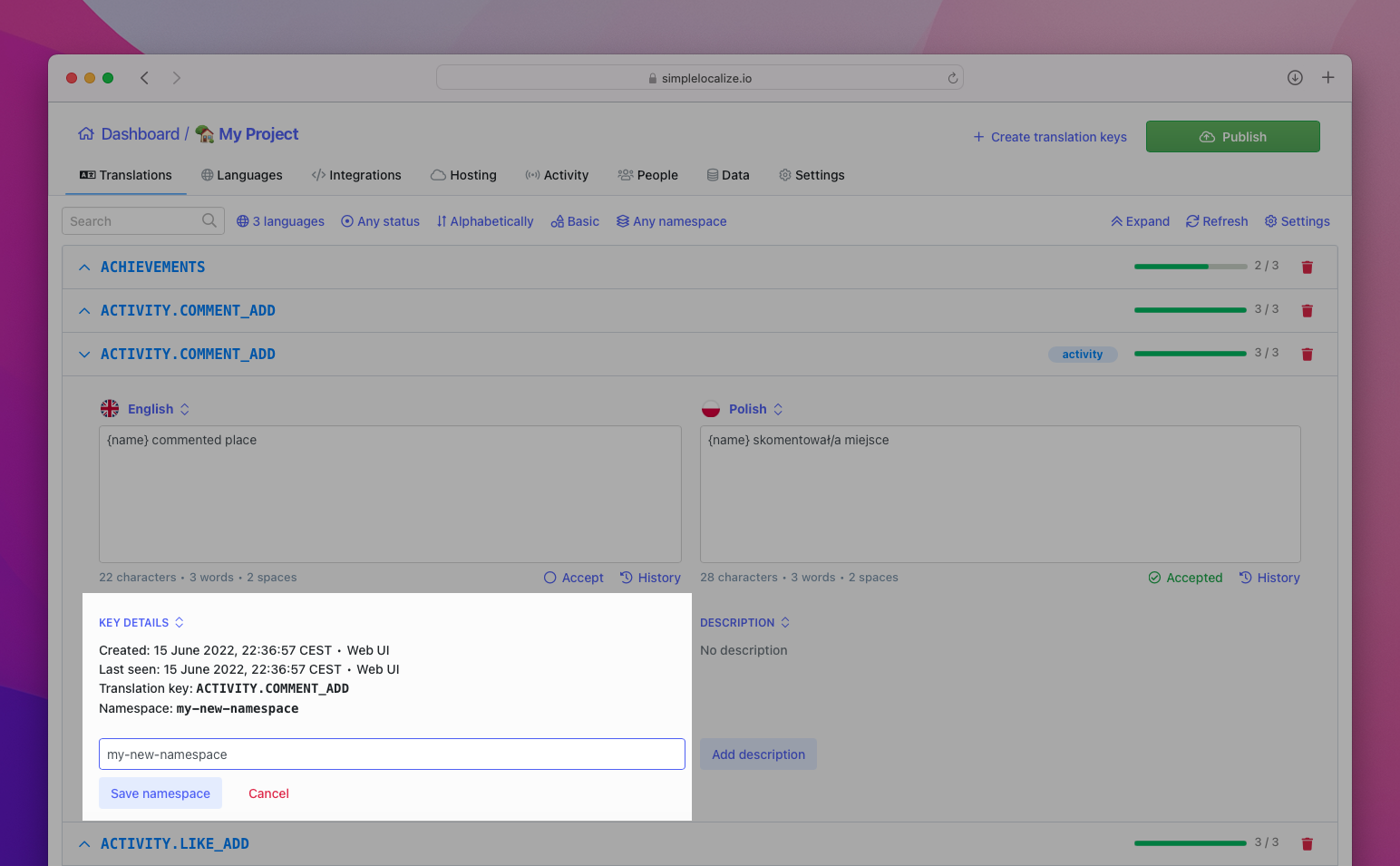
Task: Click the Dashboard breadcrumb link
Action: coord(141,134)
